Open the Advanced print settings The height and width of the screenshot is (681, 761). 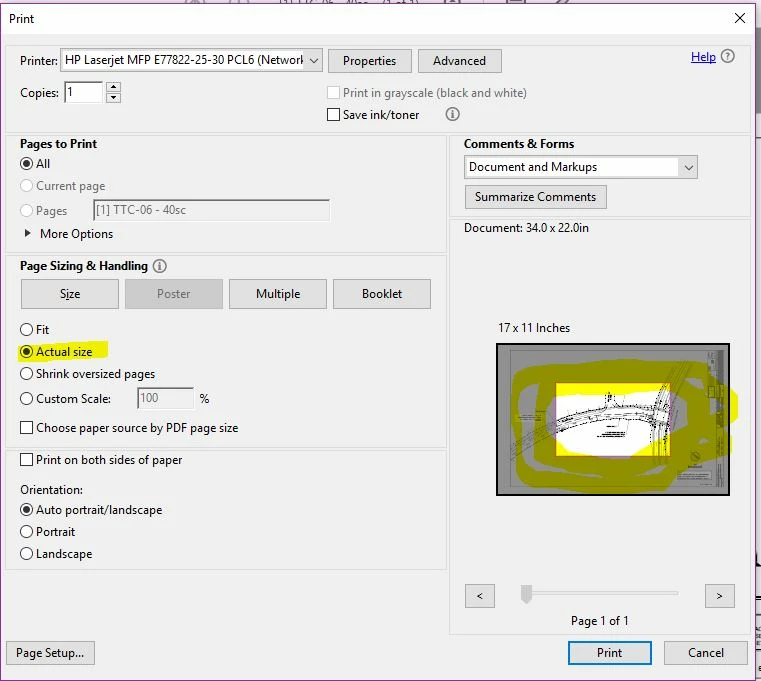[x=460, y=61]
